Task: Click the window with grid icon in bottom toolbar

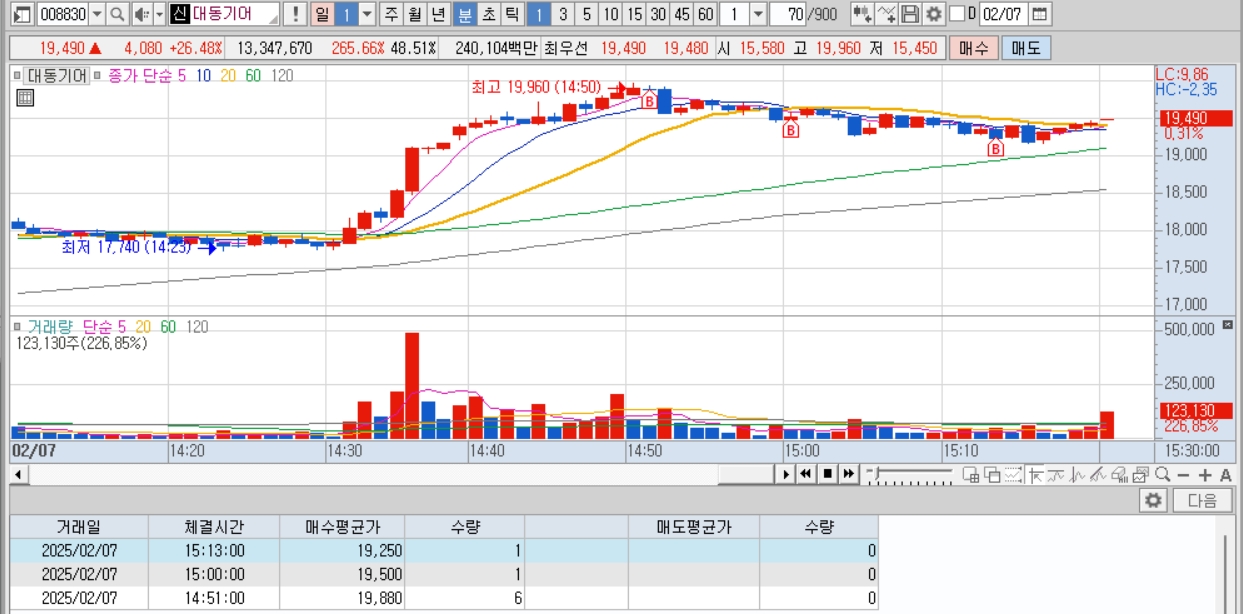Action: pyautogui.click(x=971, y=475)
